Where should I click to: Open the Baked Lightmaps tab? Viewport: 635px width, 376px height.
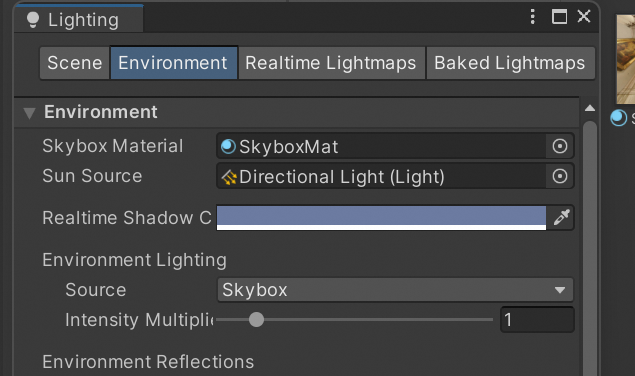click(x=510, y=63)
